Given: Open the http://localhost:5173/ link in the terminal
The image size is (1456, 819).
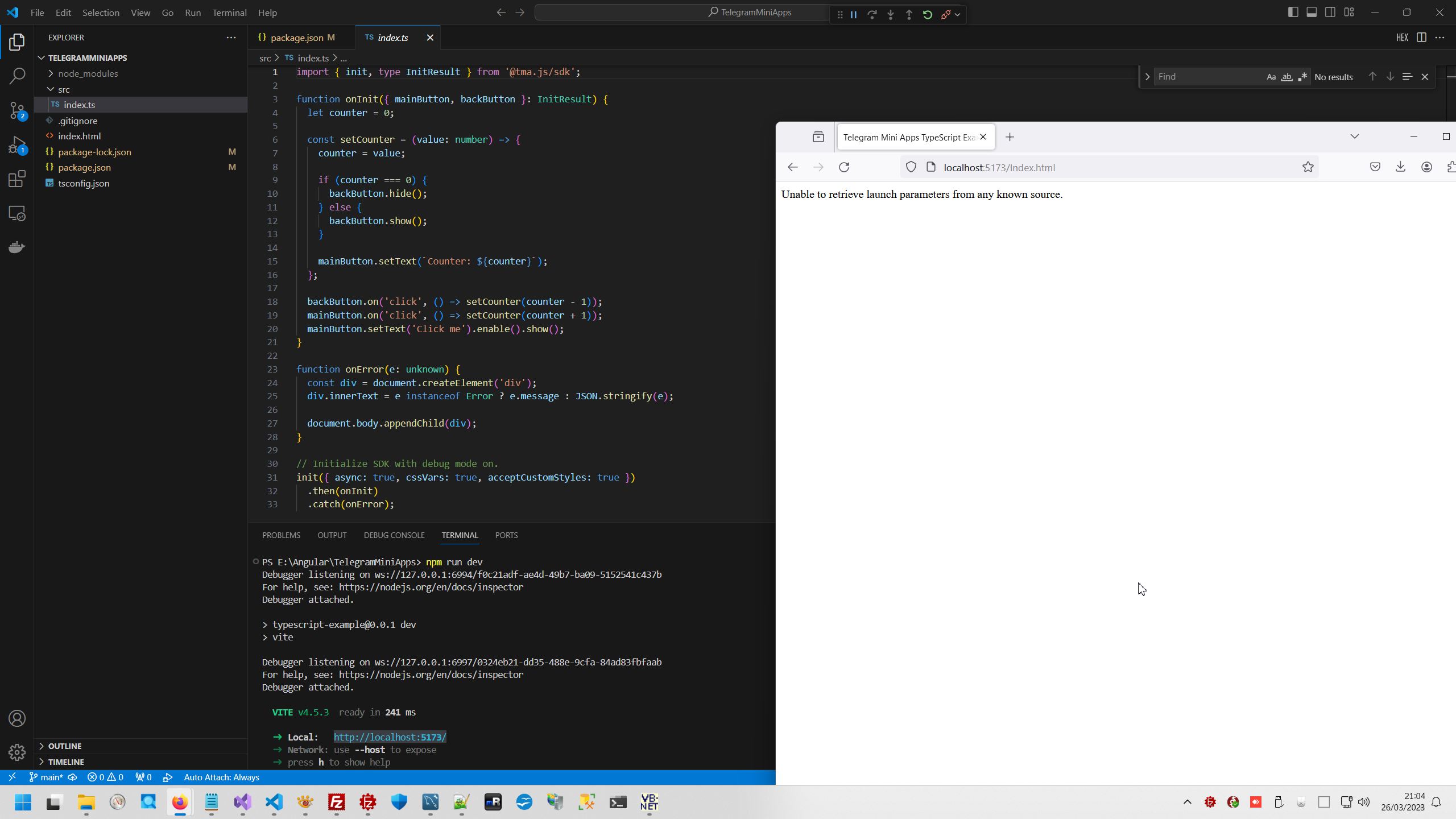Looking at the screenshot, I should pos(390,737).
